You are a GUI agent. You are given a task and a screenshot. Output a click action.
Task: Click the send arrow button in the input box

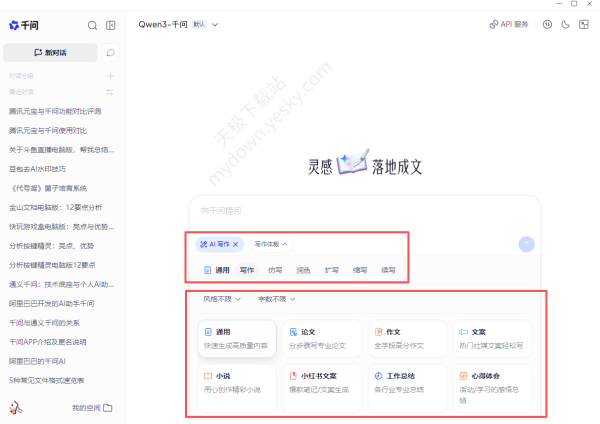(x=527, y=243)
